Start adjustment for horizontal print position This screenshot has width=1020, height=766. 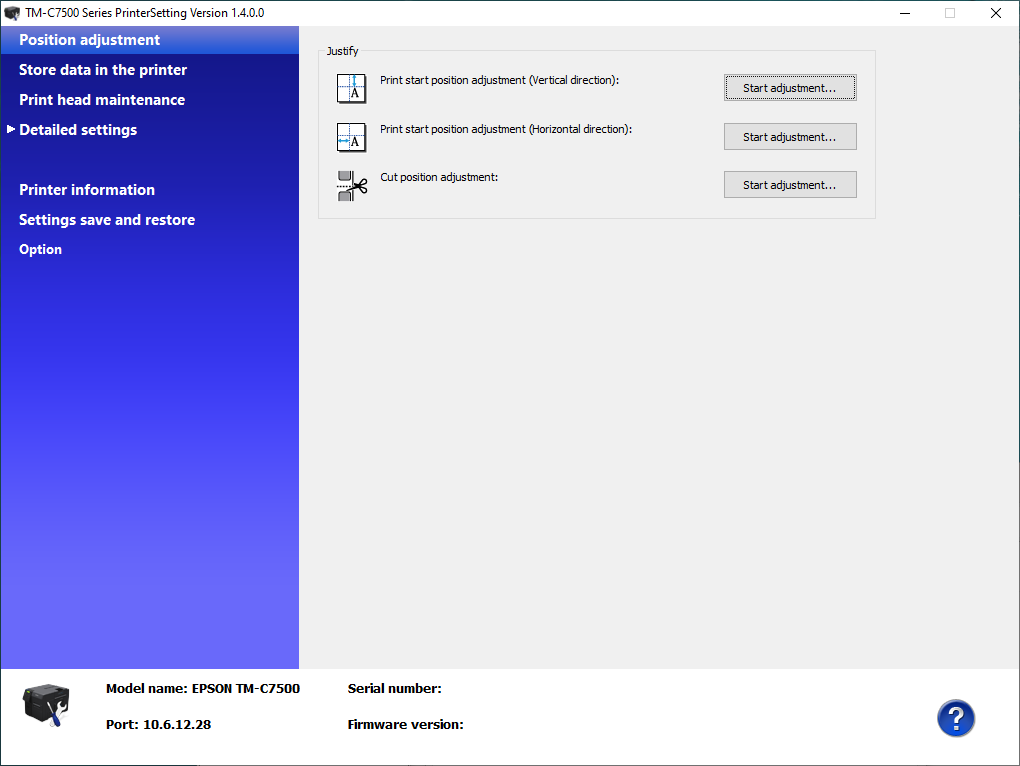click(x=789, y=137)
